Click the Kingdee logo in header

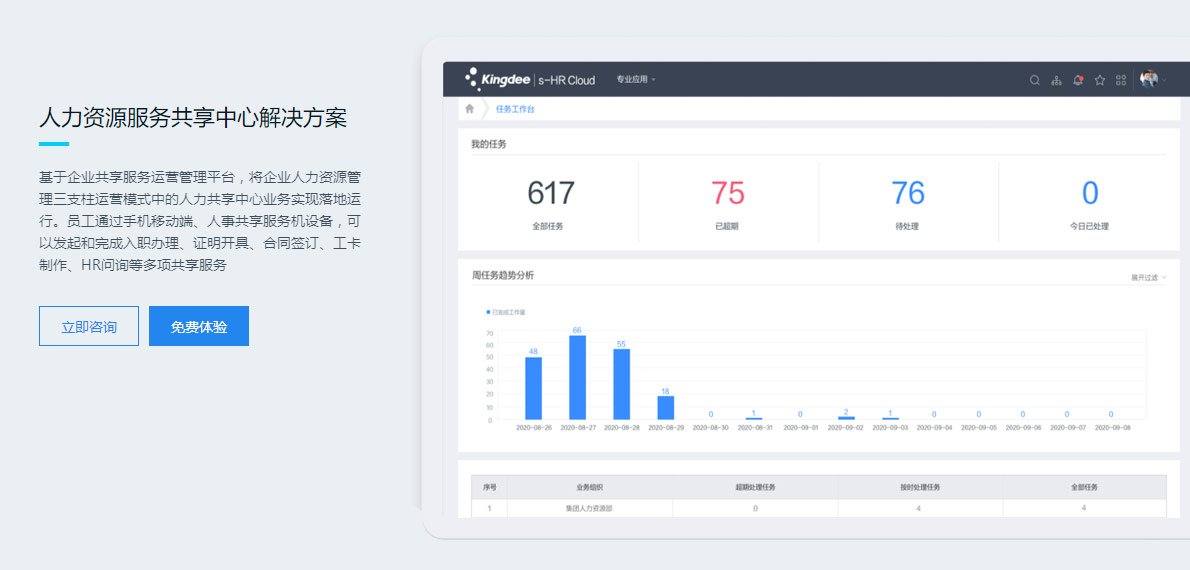pyautogui.click(x=530, y=79)
